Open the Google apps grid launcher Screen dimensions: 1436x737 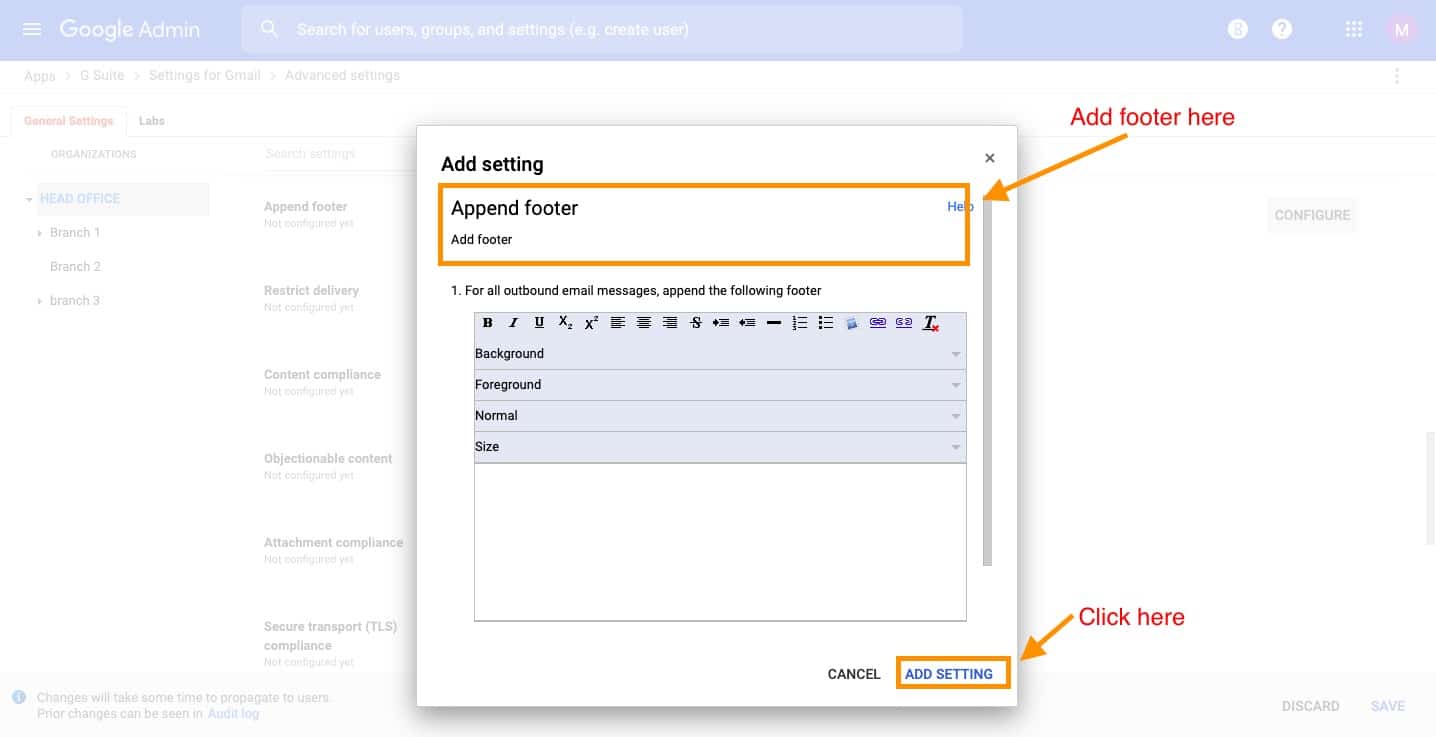1354,29
